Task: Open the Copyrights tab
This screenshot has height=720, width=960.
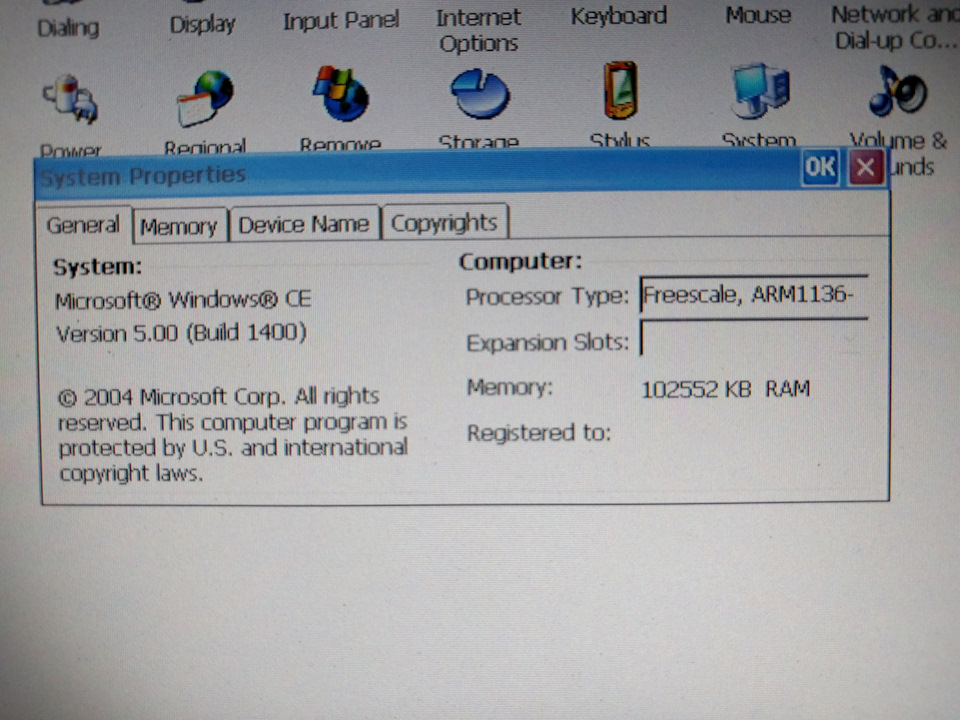Action: 444,223
